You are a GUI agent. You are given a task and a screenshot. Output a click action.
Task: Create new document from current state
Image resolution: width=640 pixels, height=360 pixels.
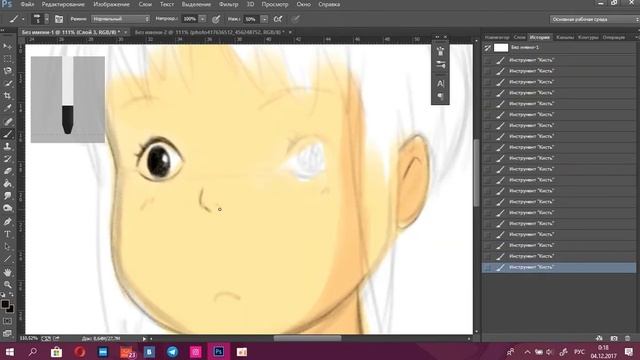[599, 338]
